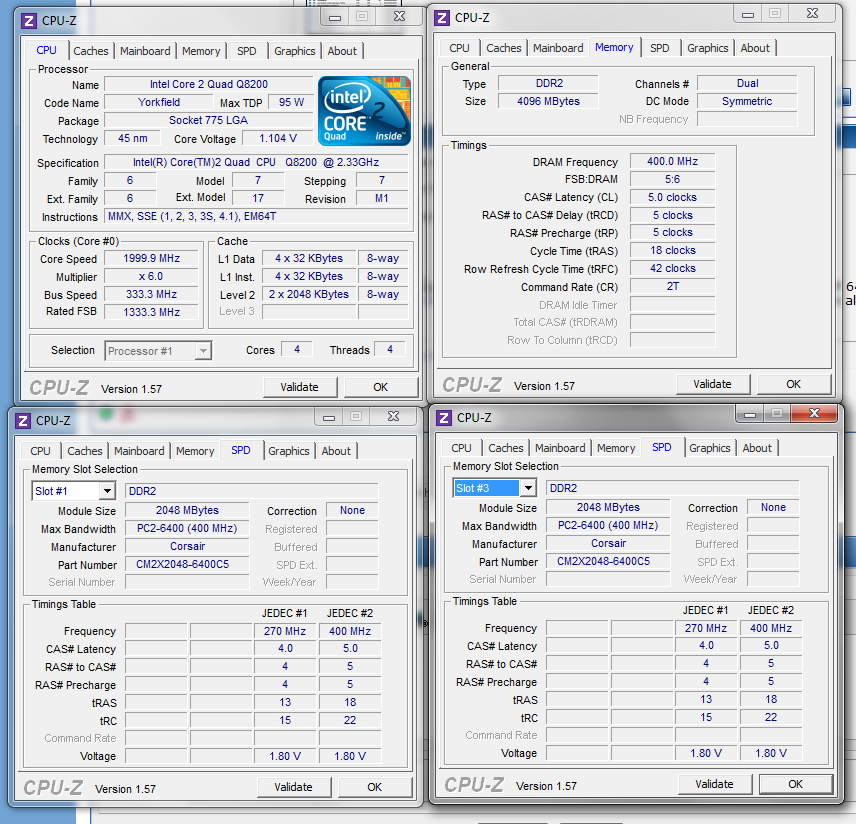Viewport: 856px width, 824px height.
Task: Open the About tab in the CPU window
Action: point(342,51)
